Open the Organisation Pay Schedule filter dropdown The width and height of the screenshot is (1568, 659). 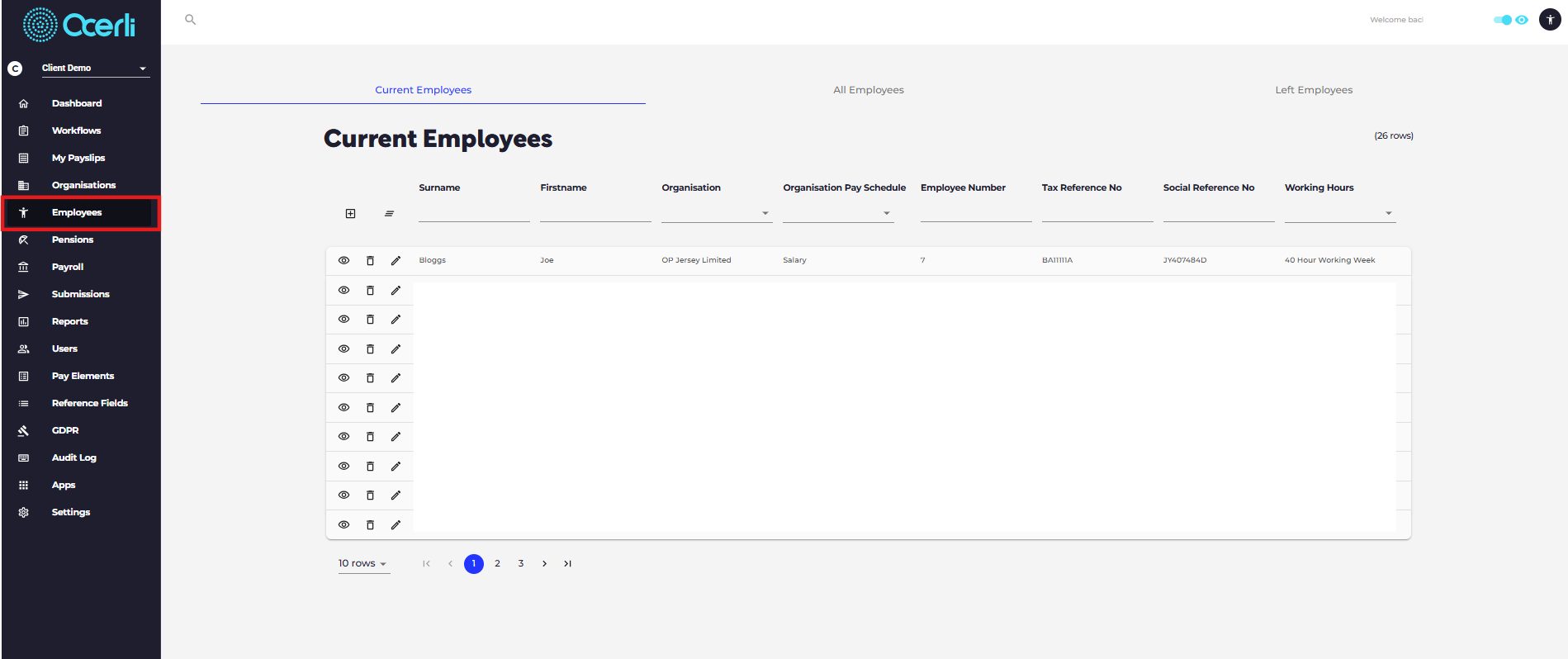tap(837, 213)
